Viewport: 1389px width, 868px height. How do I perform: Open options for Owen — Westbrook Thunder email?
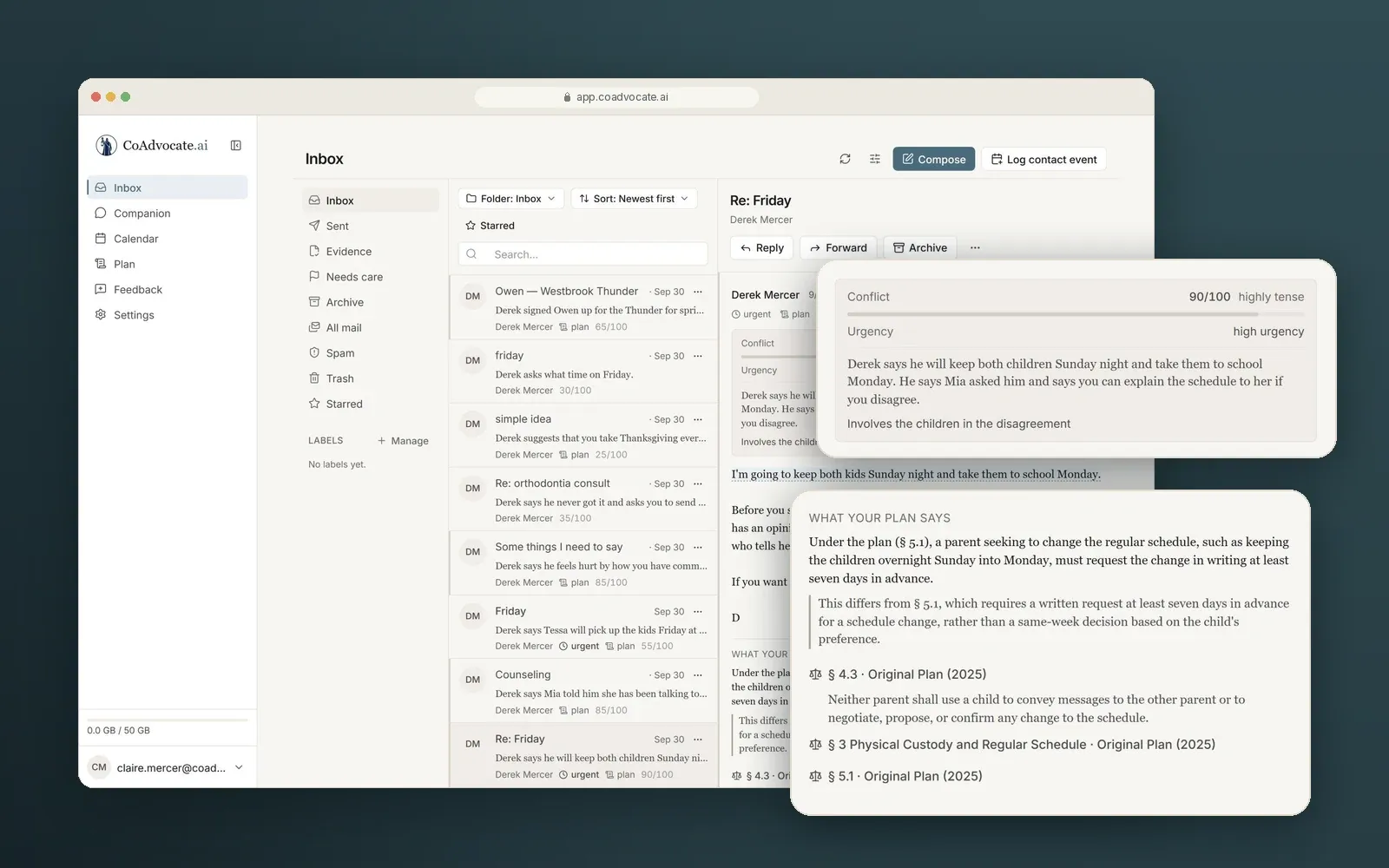[698, 292]
